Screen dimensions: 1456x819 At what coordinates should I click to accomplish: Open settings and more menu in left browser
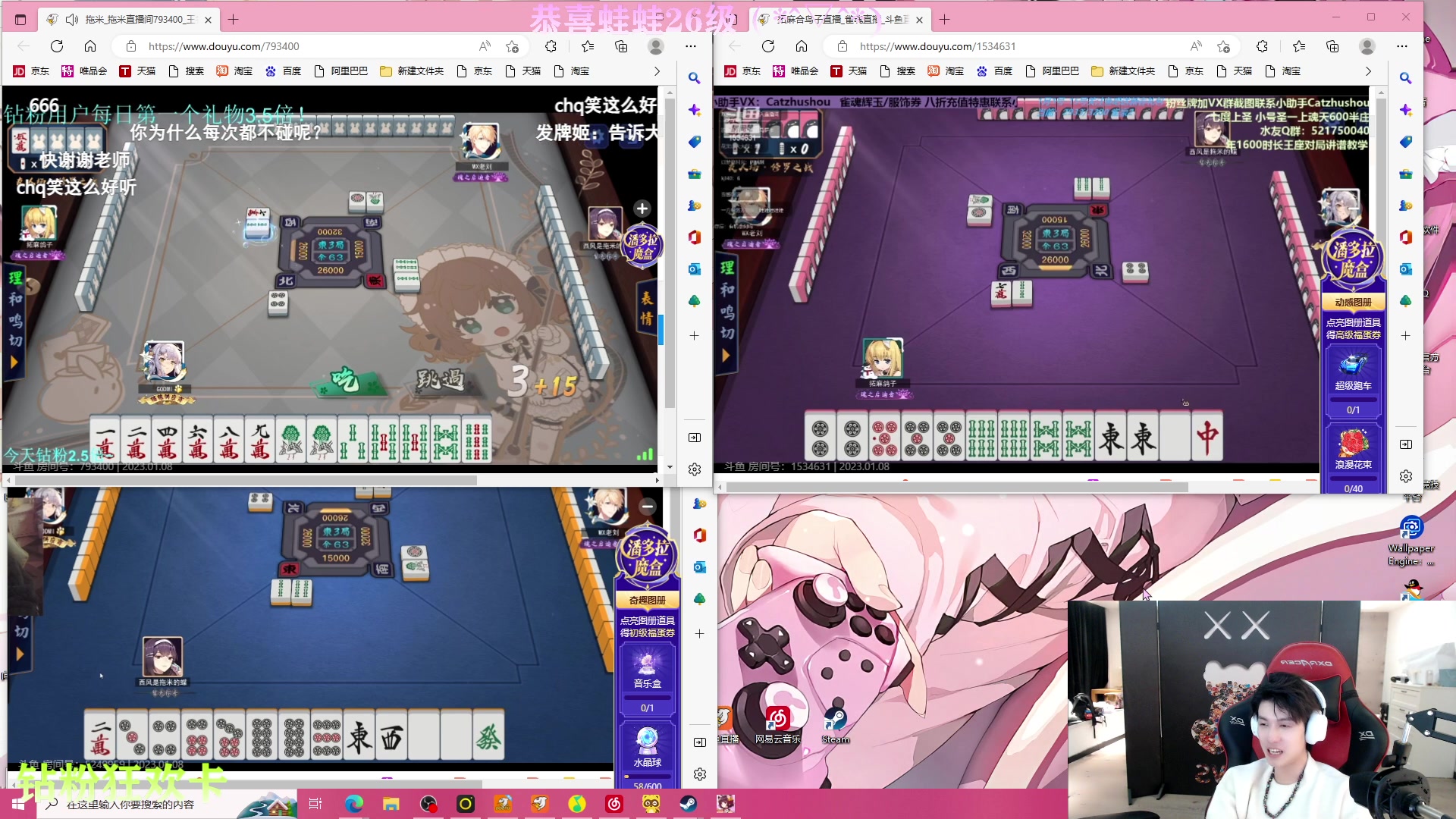click(x=691, y=46)
